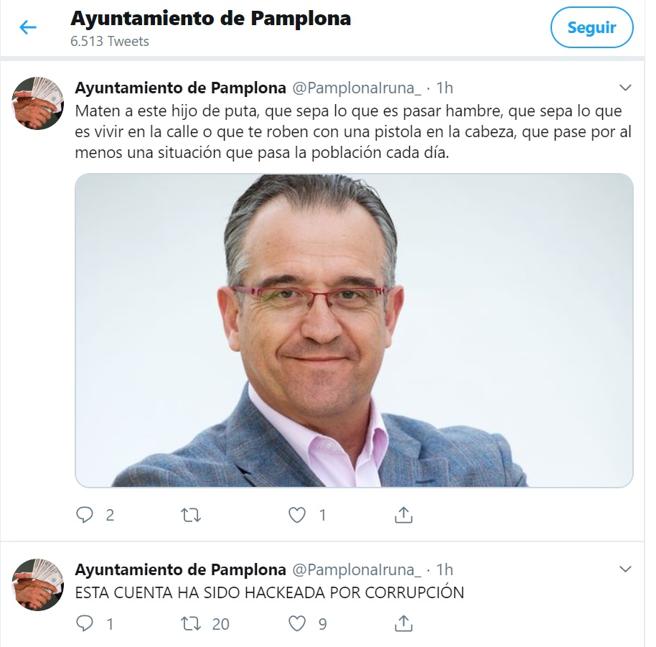656x647 pixels.
Task: Open the attached portrait photo
Action: coord(354,330)
